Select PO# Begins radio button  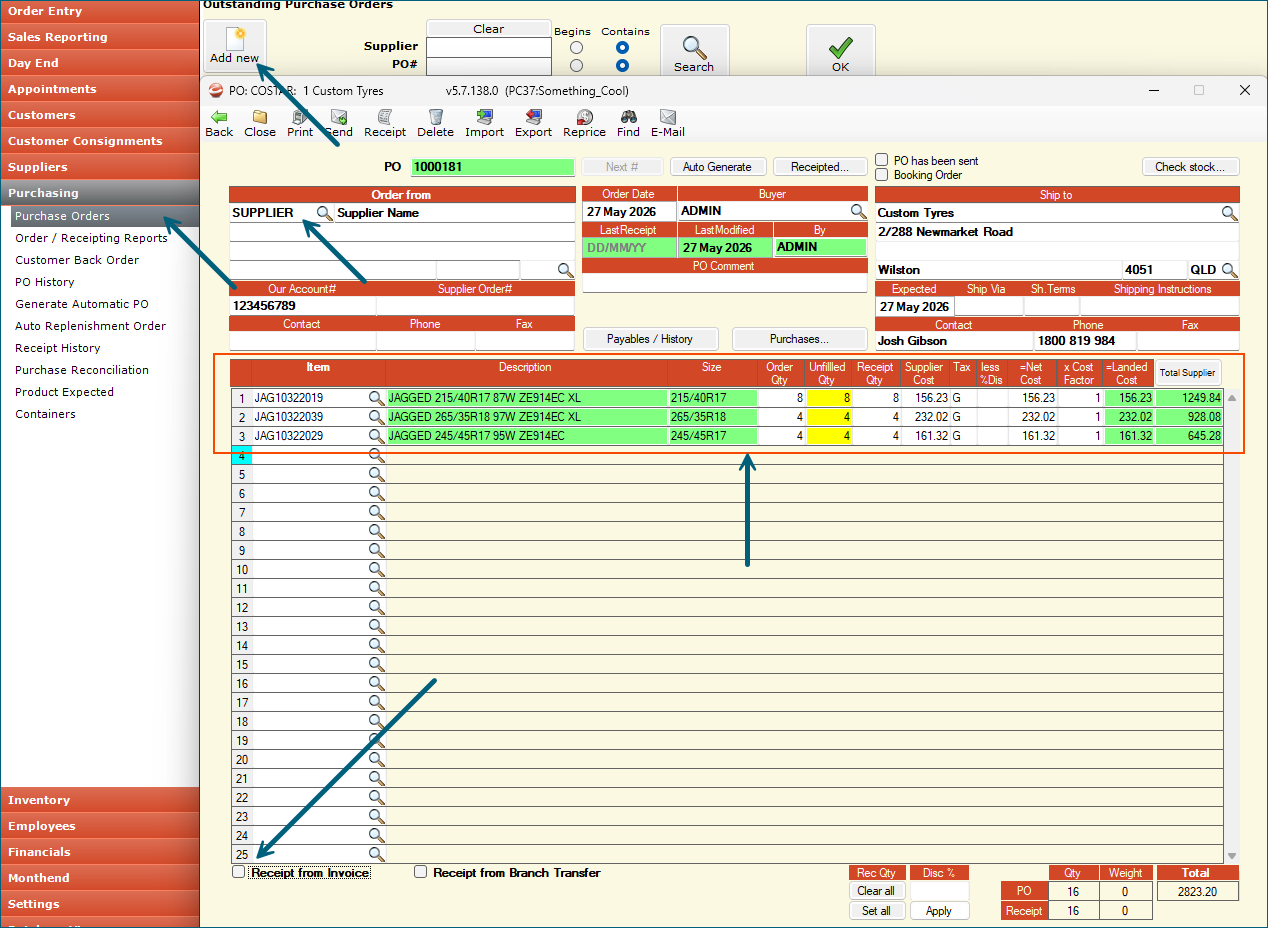click(x=576, y=66)
